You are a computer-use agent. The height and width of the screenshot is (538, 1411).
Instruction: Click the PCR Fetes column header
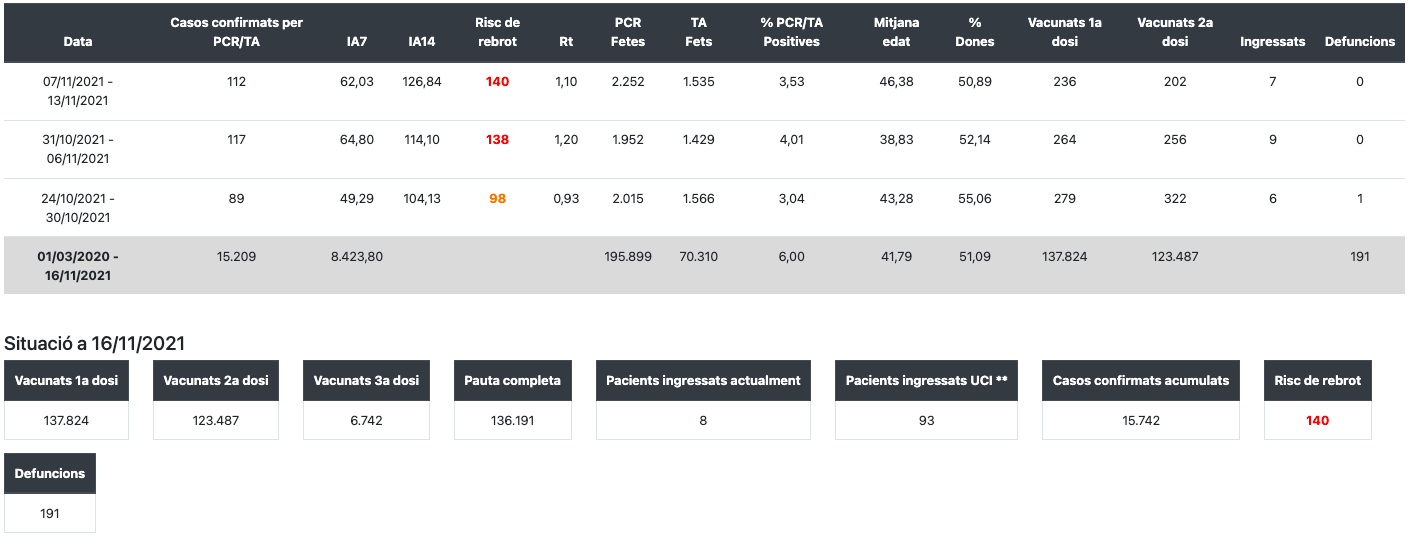(628, 32)
